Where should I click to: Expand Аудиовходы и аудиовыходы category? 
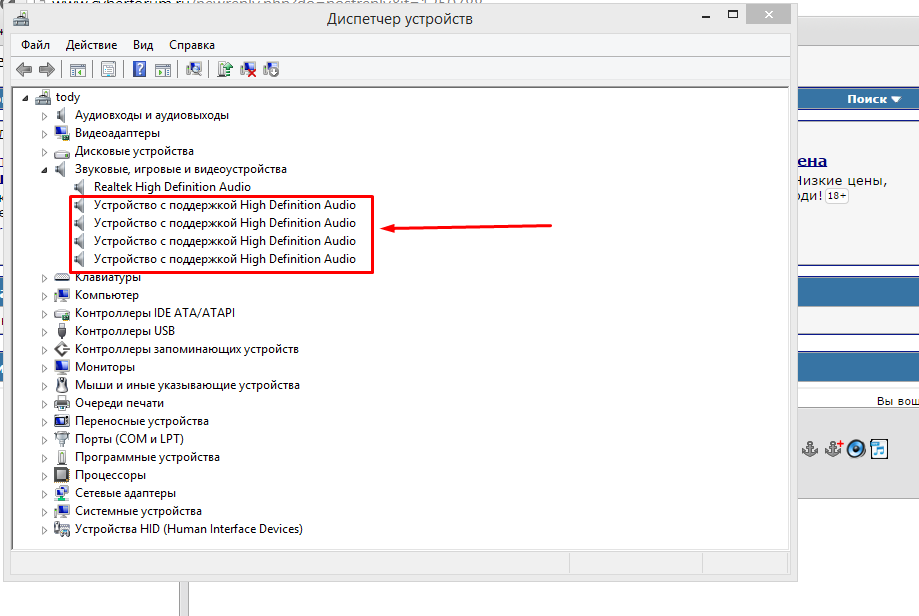(45, 116)
